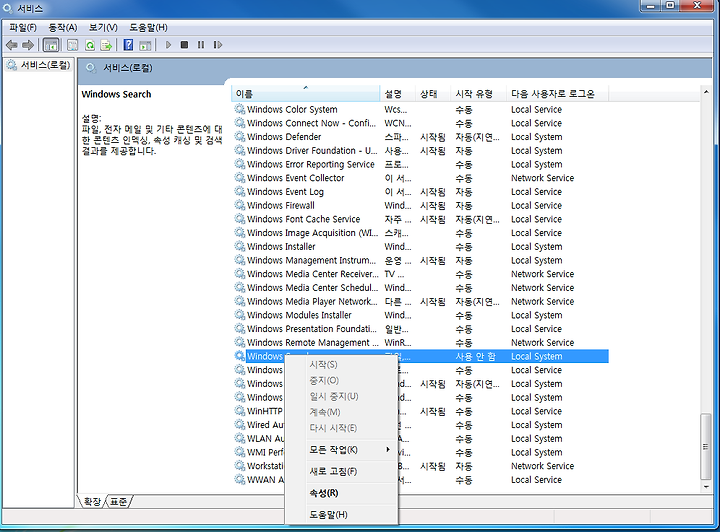
Task: Select 서비스(로컬) node in the left tree
Action: click(x=45, y=65)
